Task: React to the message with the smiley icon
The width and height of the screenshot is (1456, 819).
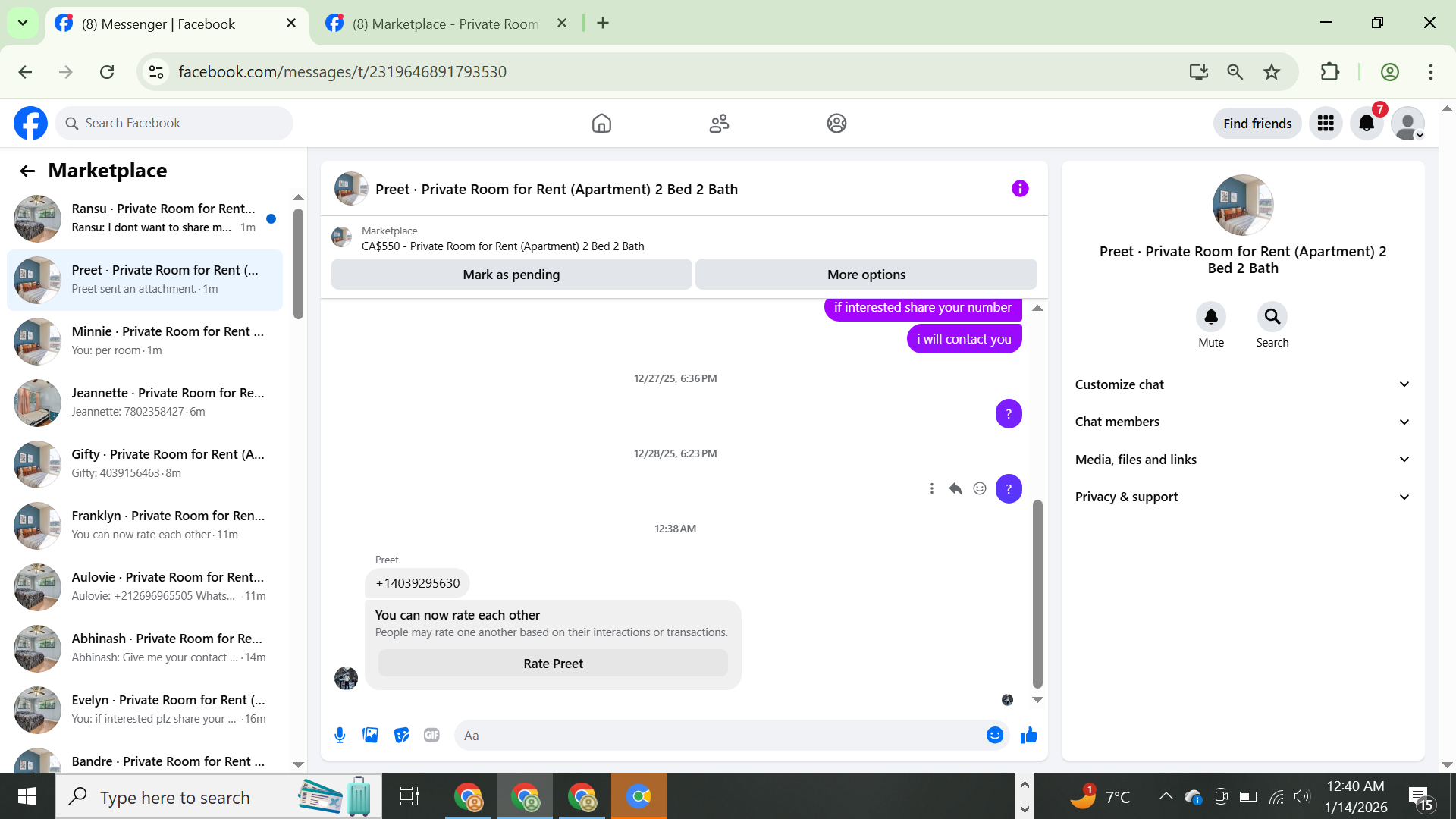Action: 980,488
